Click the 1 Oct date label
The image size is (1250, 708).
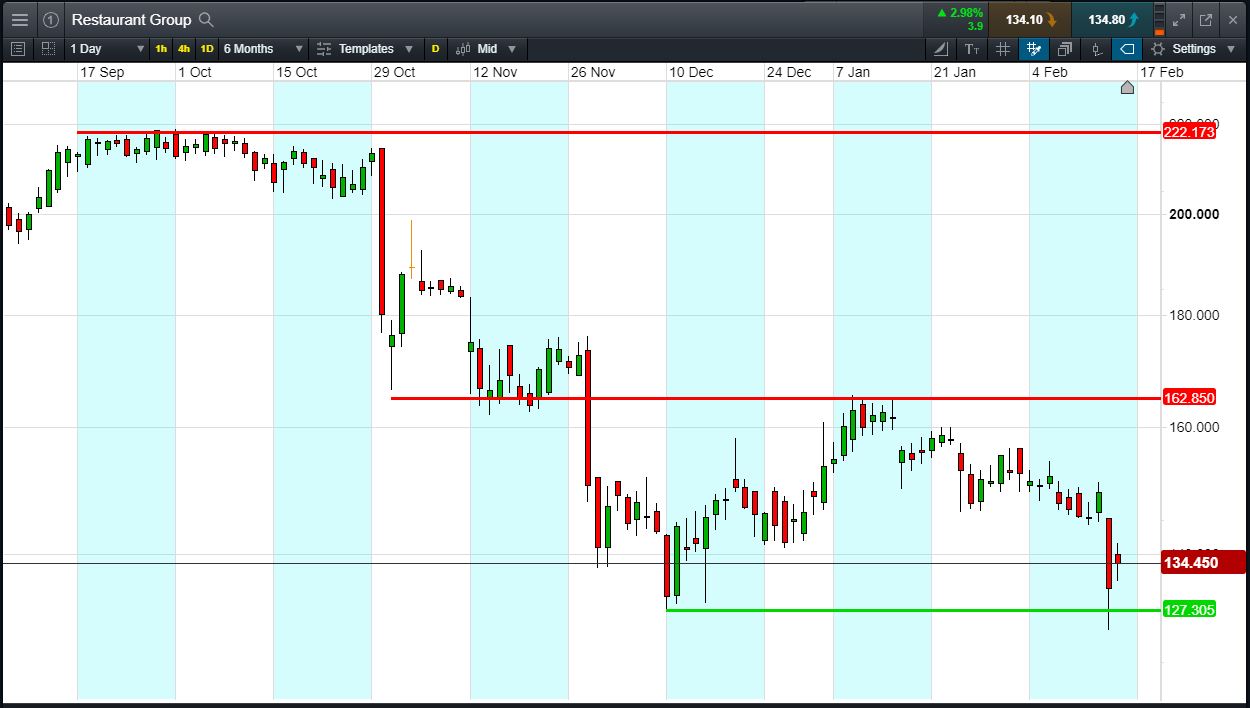click(x=195, y=72)
